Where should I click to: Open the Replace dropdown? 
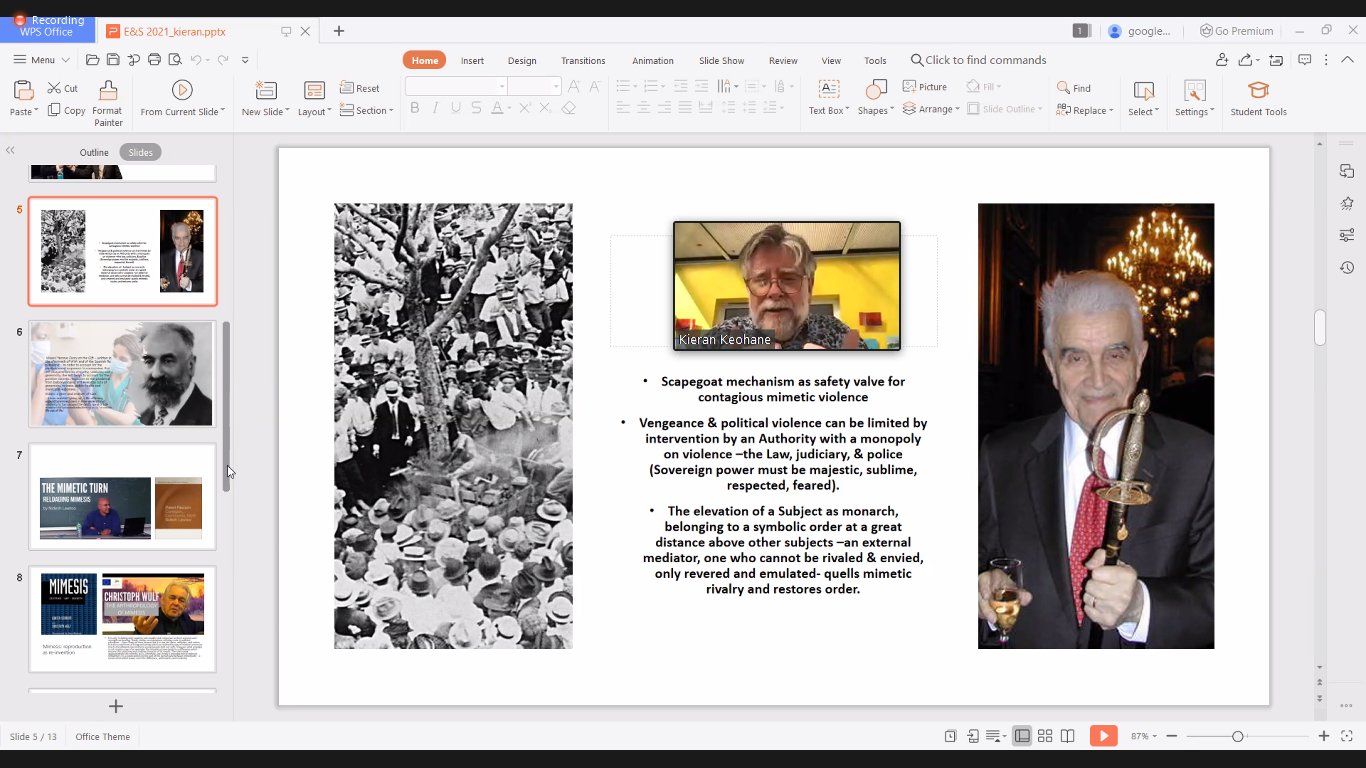coord(1085,110)
